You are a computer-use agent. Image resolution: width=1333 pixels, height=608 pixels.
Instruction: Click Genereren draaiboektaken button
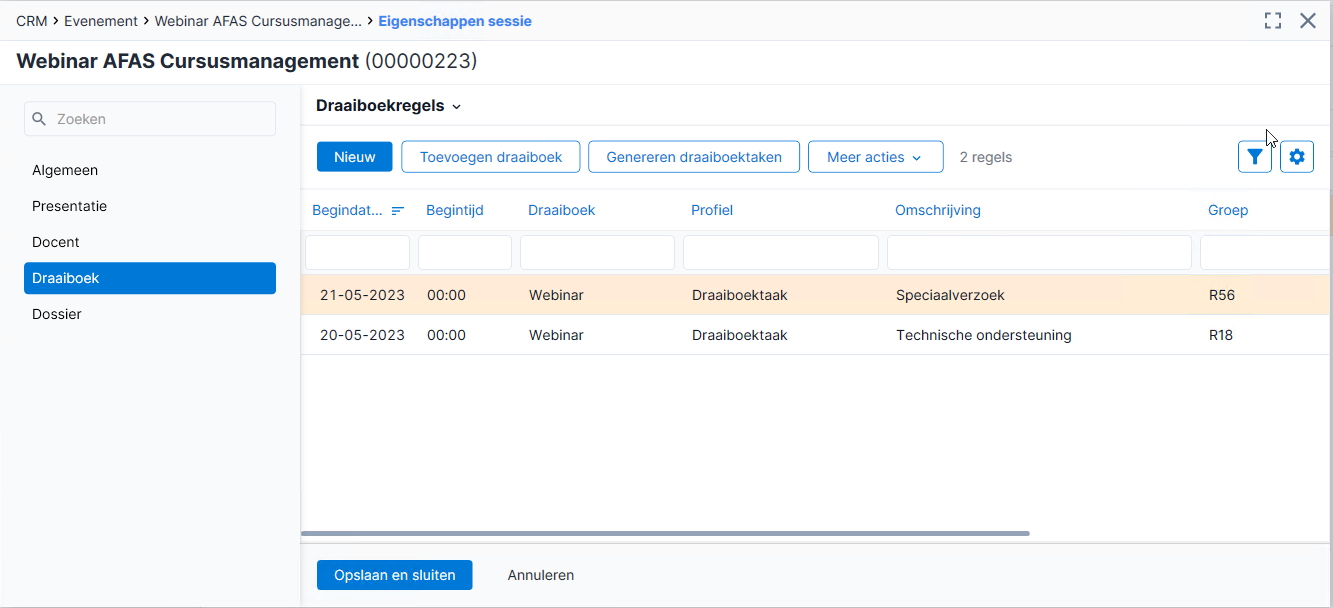point(694,157)
